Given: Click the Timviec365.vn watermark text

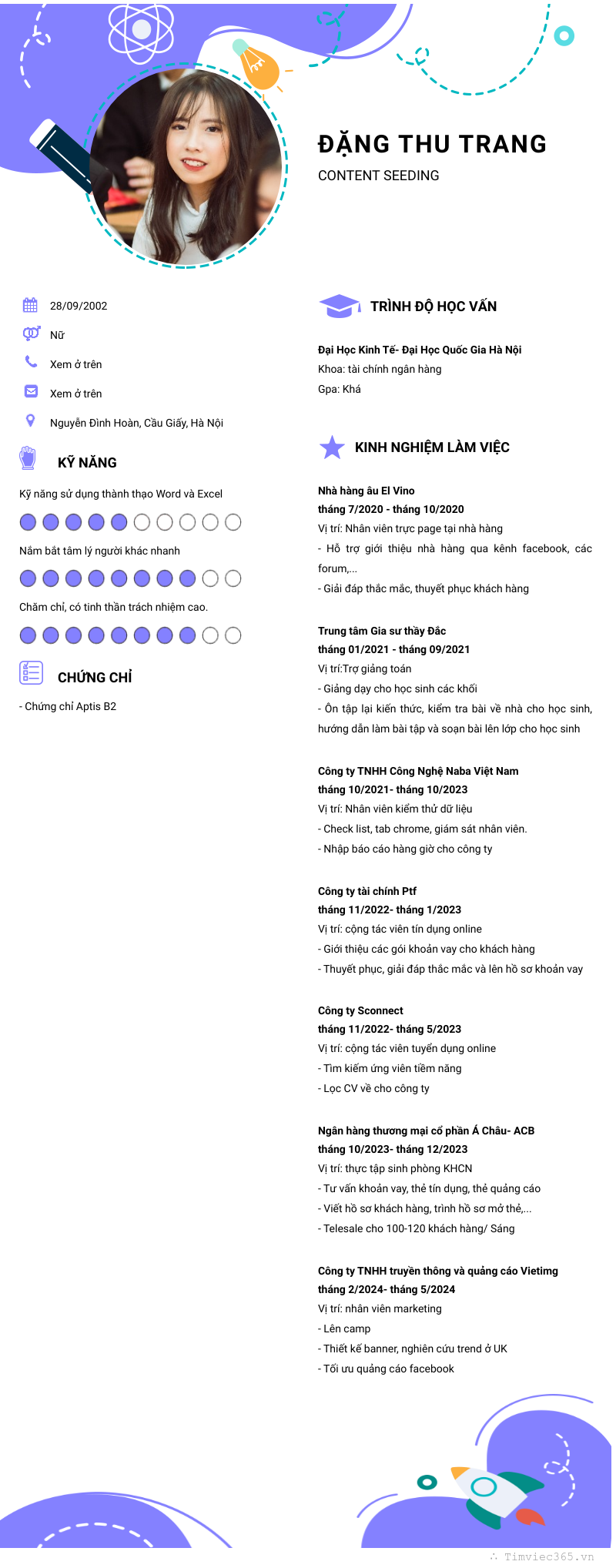Looking at the screenshot, I should click(x=548, y=1556).
